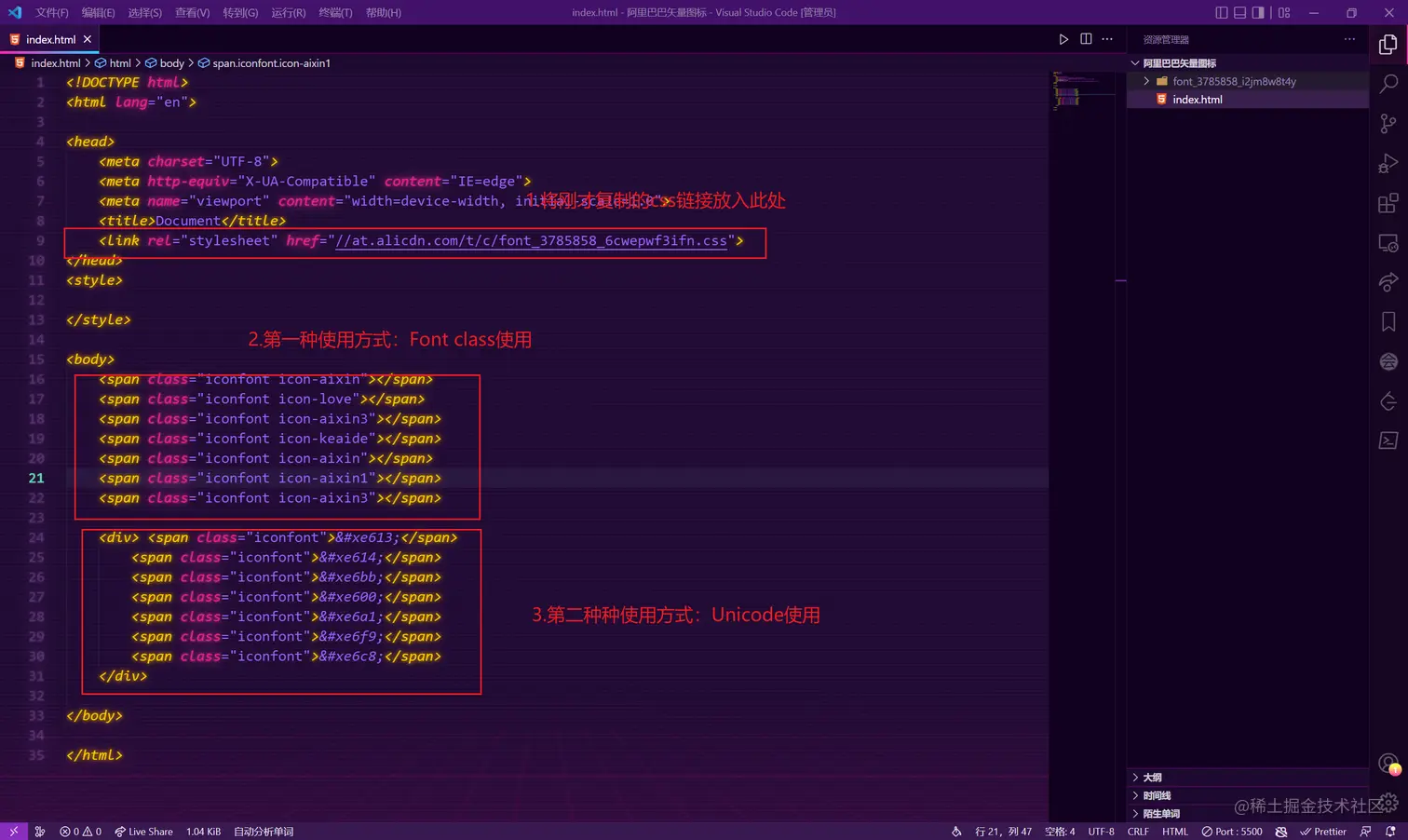The width and height of the screenshot is (1408, 840).
Task: Open the Source Control view
Action: 1388,123
